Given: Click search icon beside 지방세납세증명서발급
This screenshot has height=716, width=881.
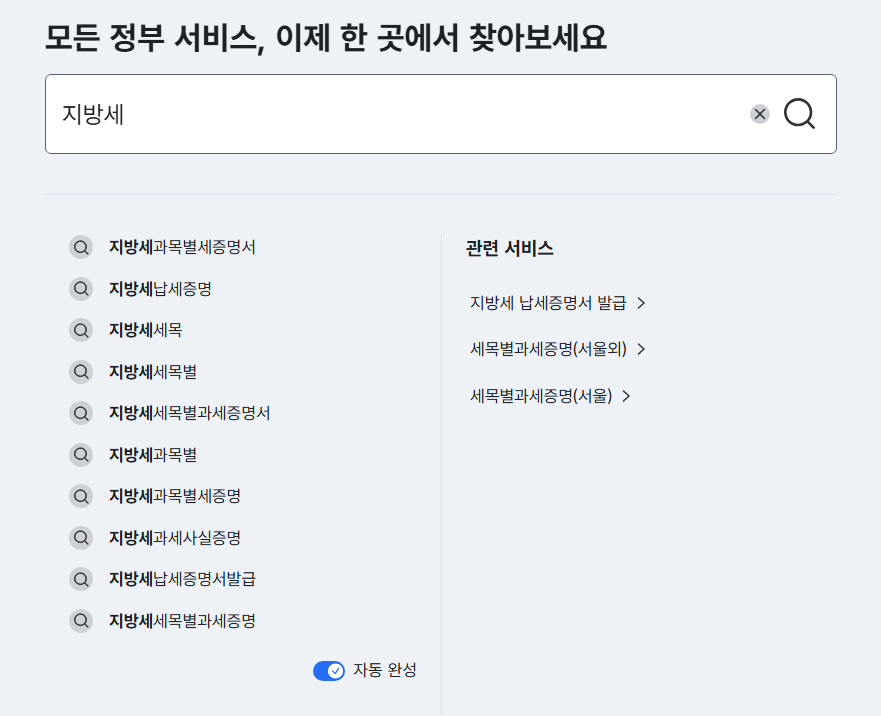Looking at the screenshot, I should pos(81,579).
